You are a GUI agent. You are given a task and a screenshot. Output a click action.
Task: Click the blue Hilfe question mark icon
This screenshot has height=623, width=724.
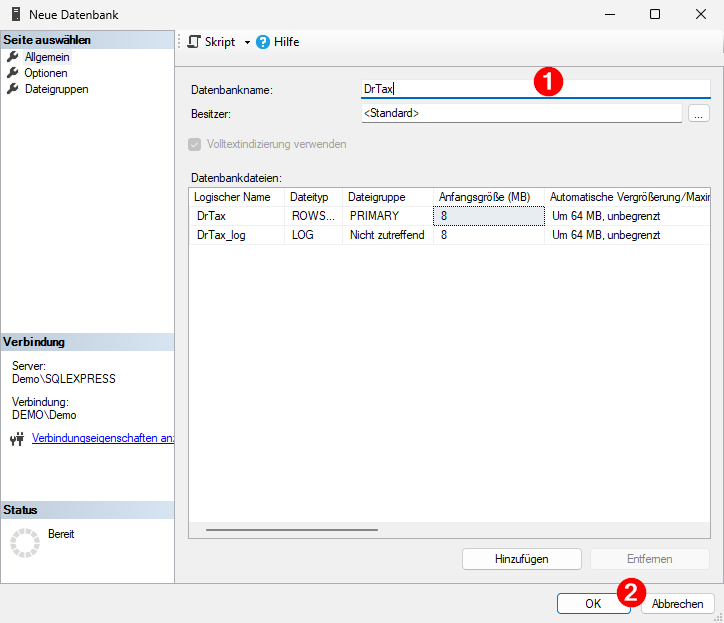click(263, 42)
